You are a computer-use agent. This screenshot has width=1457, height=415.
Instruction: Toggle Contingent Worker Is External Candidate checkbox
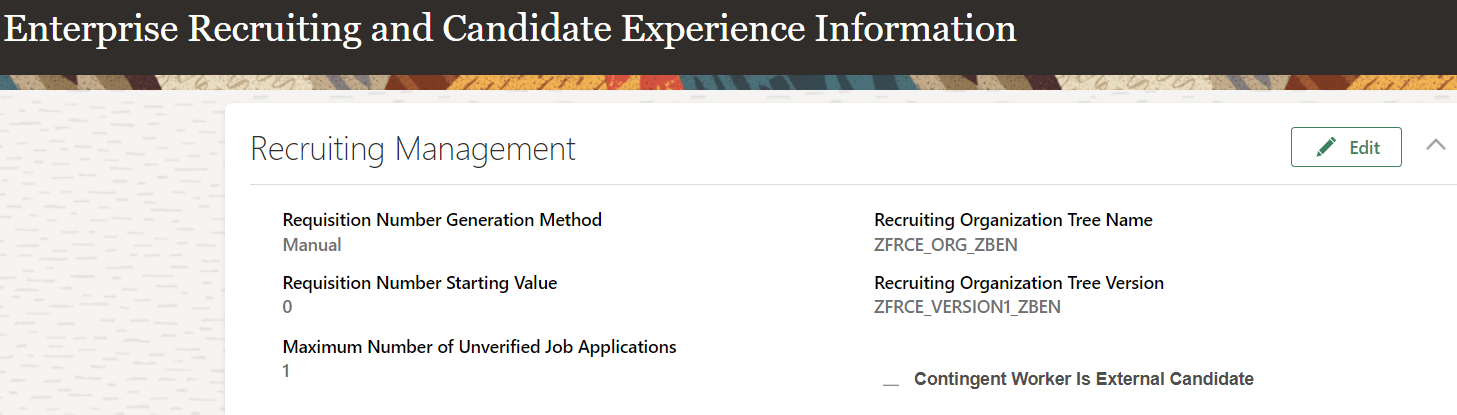pos(891,381)
